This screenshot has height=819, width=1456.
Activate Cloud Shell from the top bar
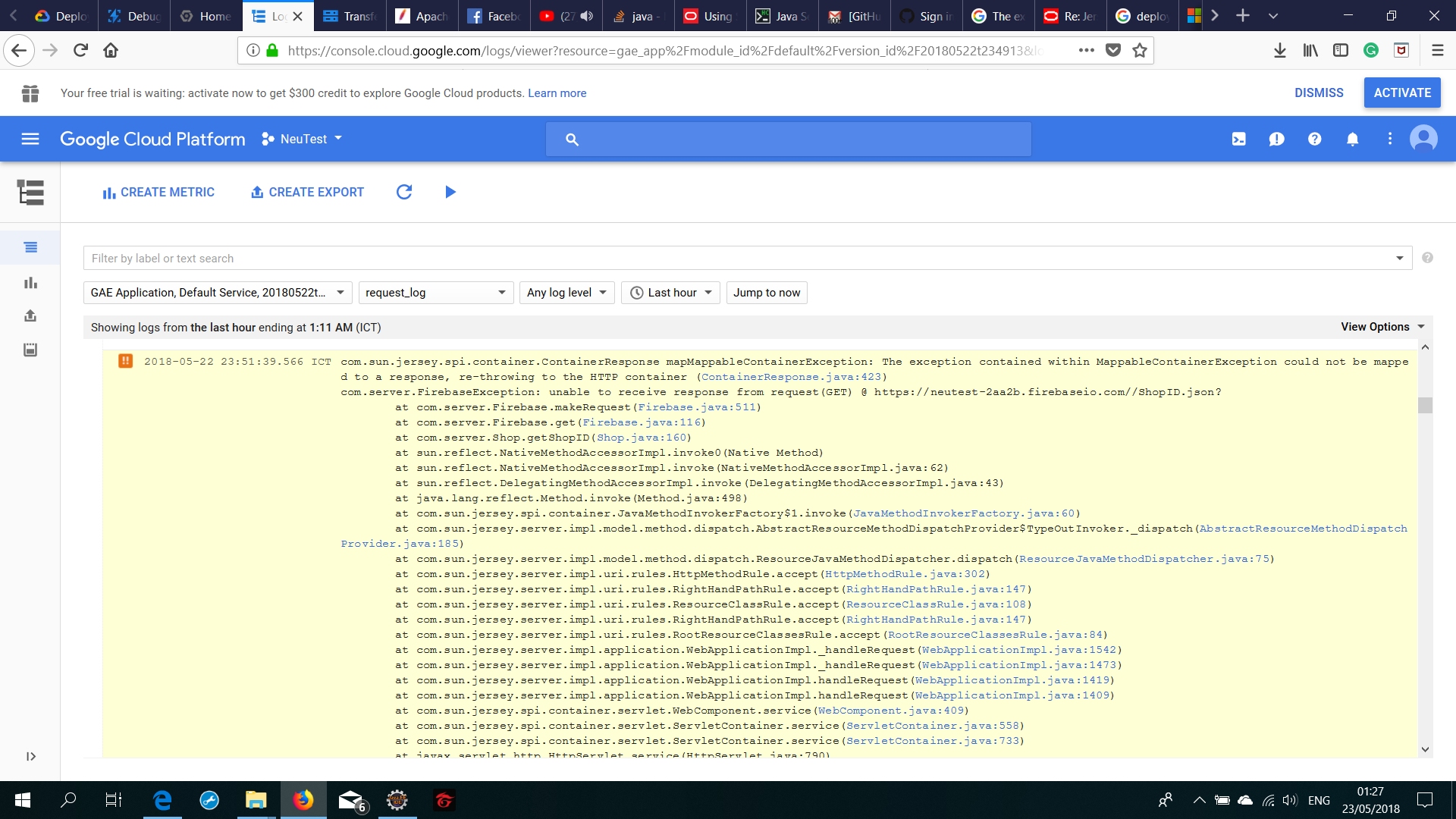tap(1239, 139)
